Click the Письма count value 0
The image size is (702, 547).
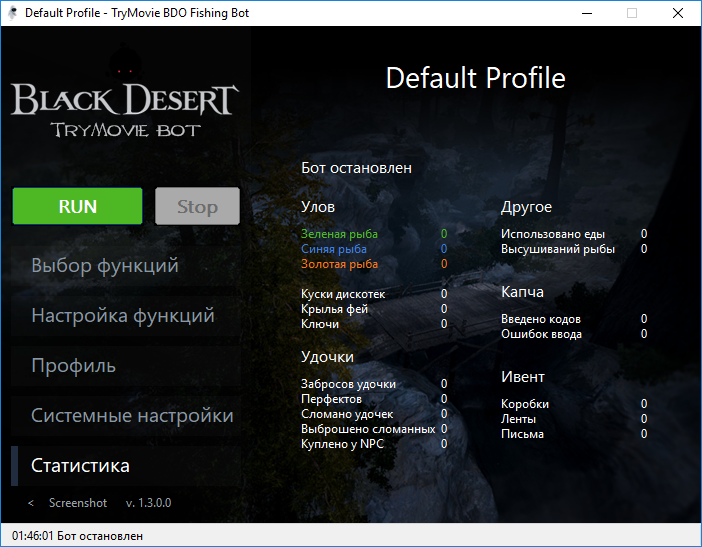644,434
